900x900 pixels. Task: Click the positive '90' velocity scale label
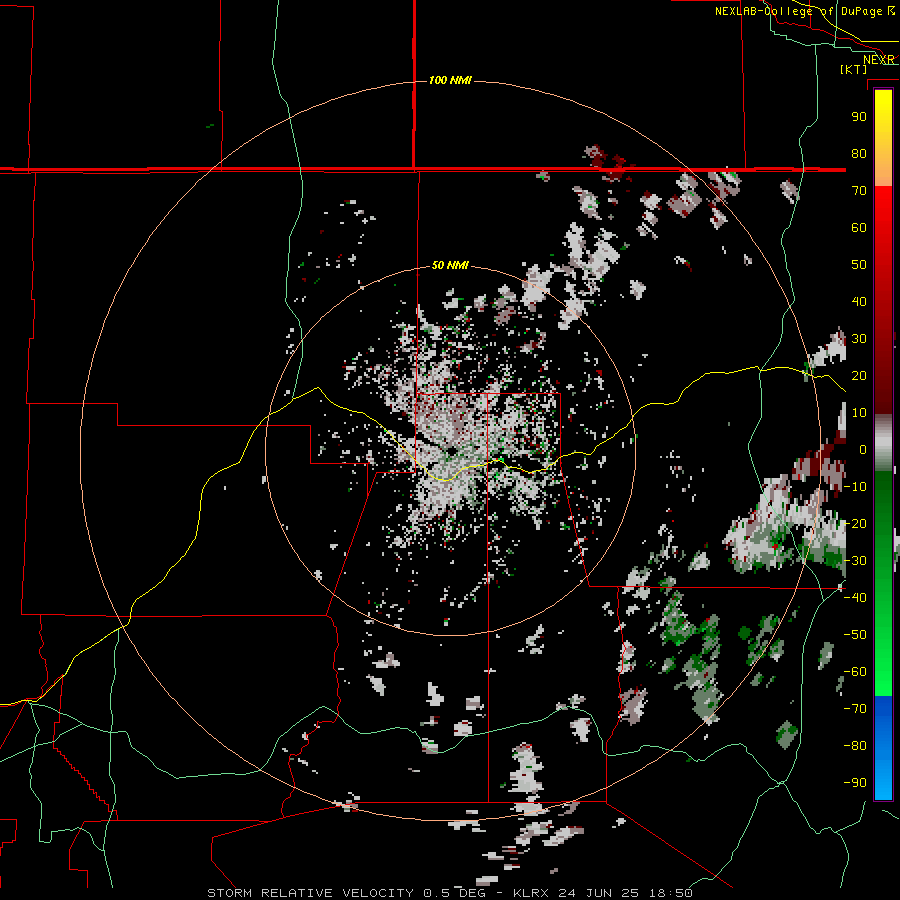(859, 117)
